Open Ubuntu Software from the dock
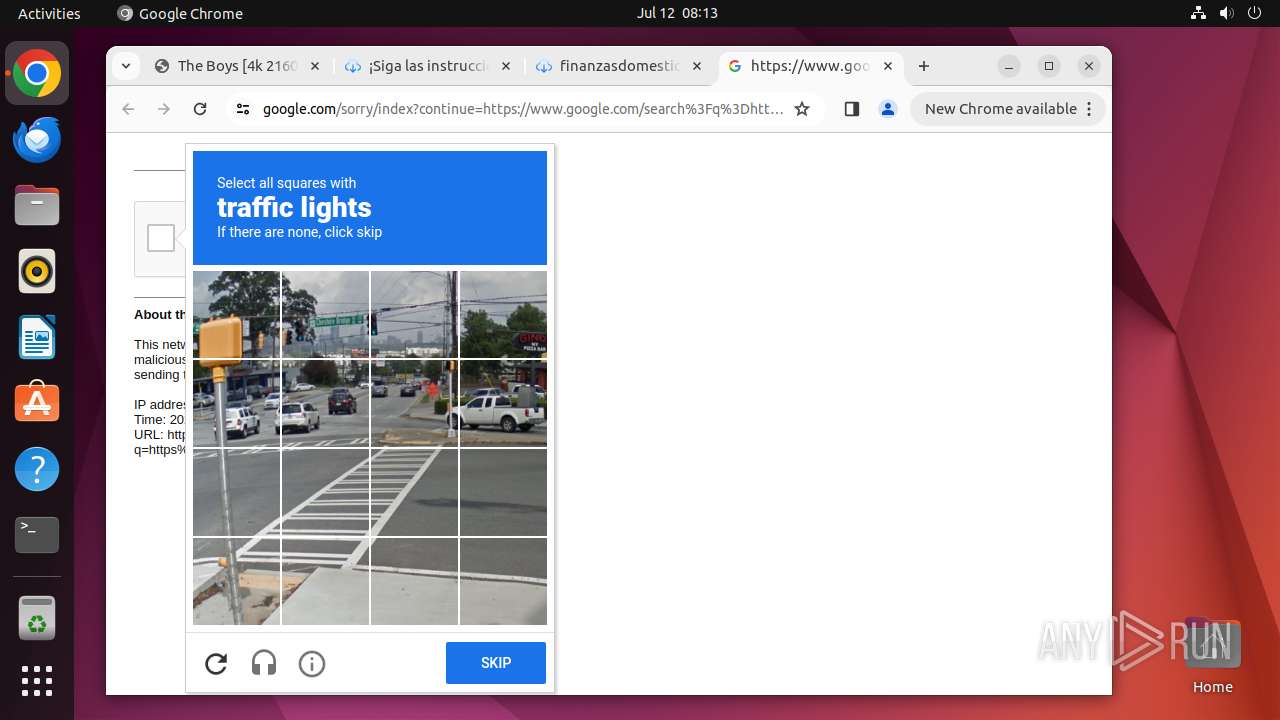1280x720 pixels. pos(37,403)
